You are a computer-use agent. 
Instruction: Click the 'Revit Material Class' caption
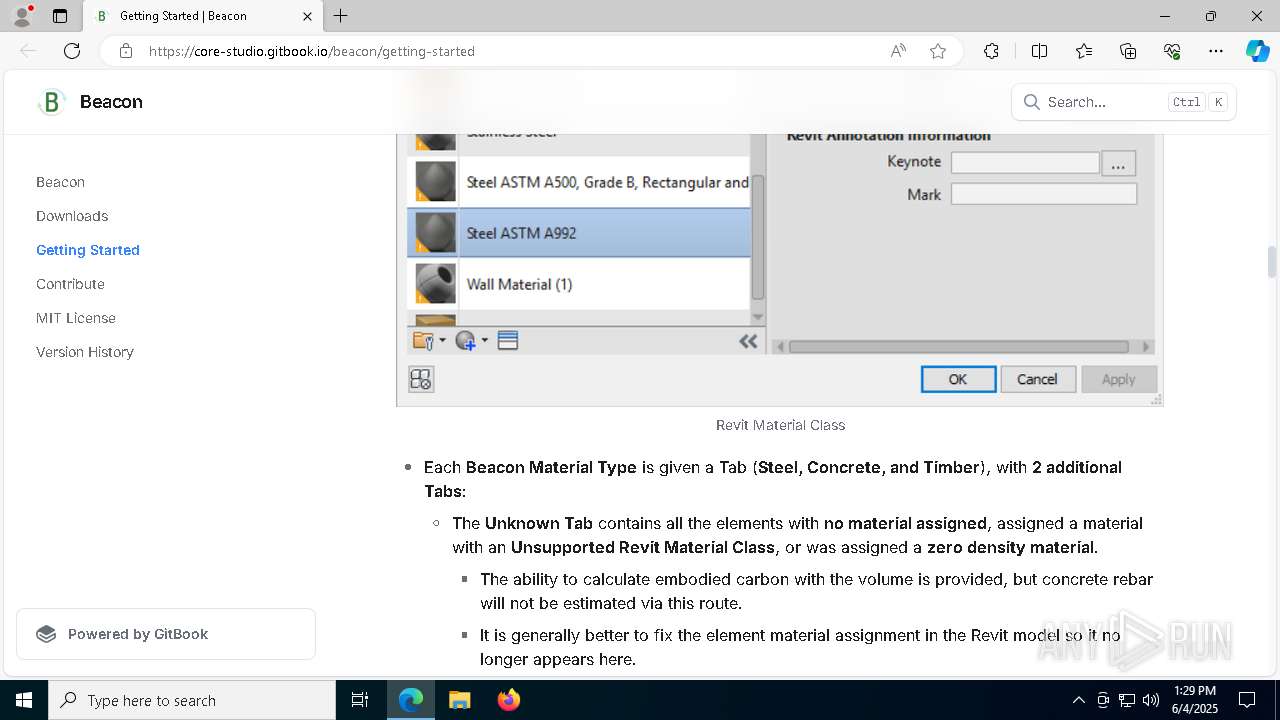click(780, 425)
